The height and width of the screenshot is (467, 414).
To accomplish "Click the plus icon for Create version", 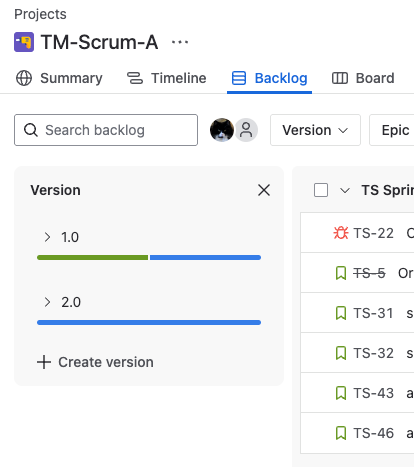I will 44,362.
